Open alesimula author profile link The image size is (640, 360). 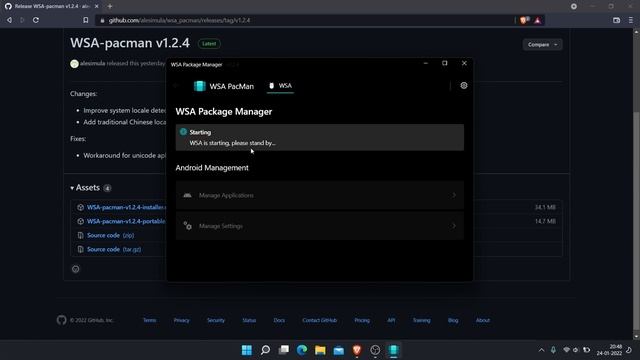[93, 63]
